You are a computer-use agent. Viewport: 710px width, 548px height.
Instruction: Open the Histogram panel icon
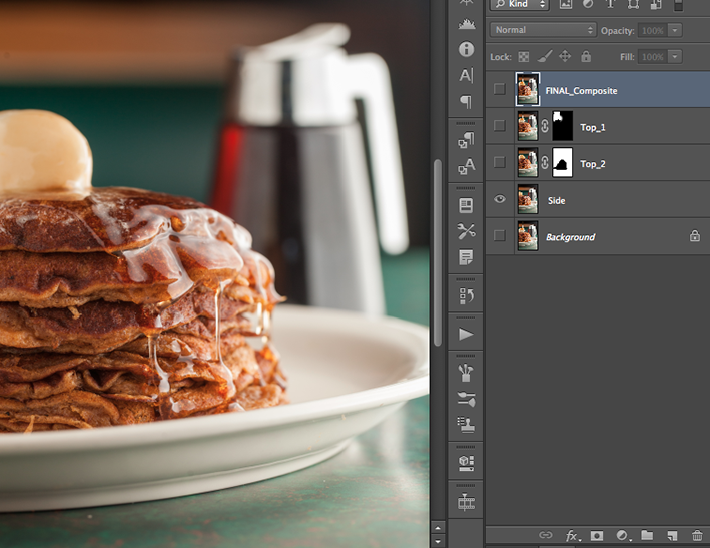(x=466, y=24)
